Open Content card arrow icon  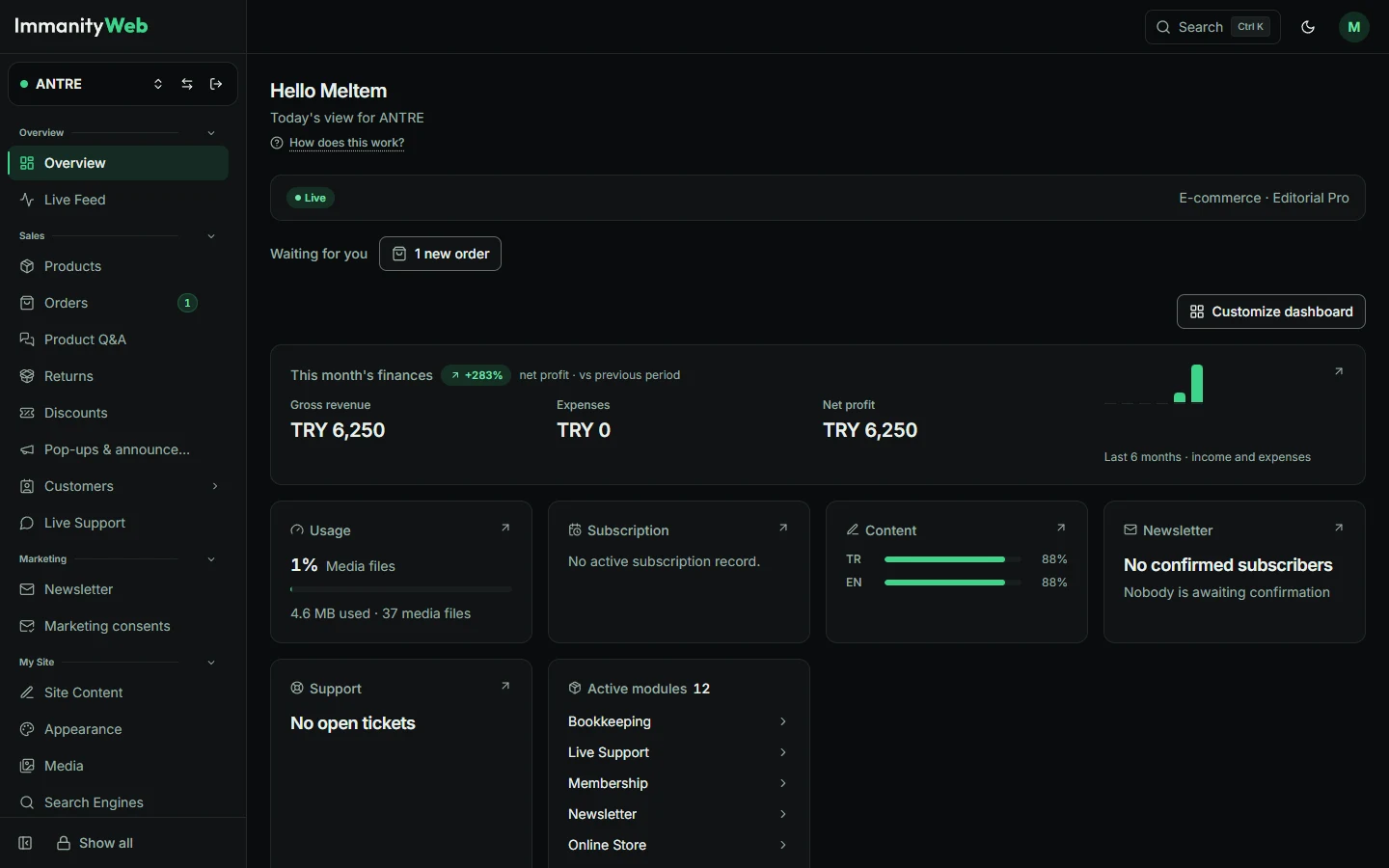point(1061,528)
